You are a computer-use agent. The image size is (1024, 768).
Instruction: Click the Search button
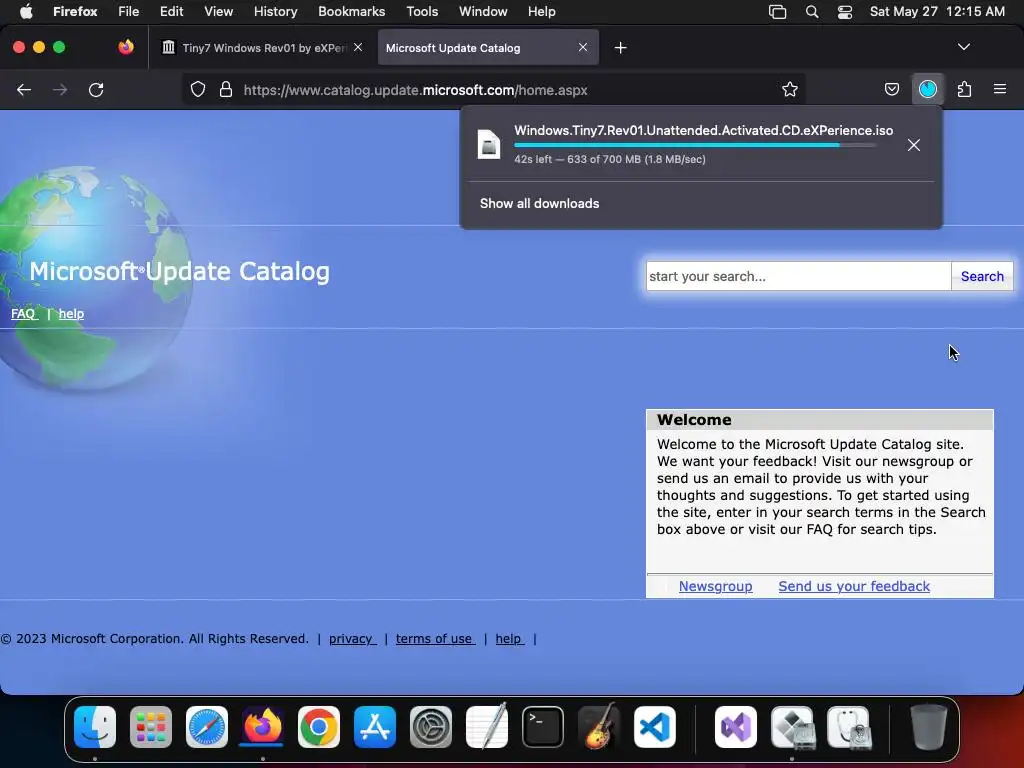(982, 276)
